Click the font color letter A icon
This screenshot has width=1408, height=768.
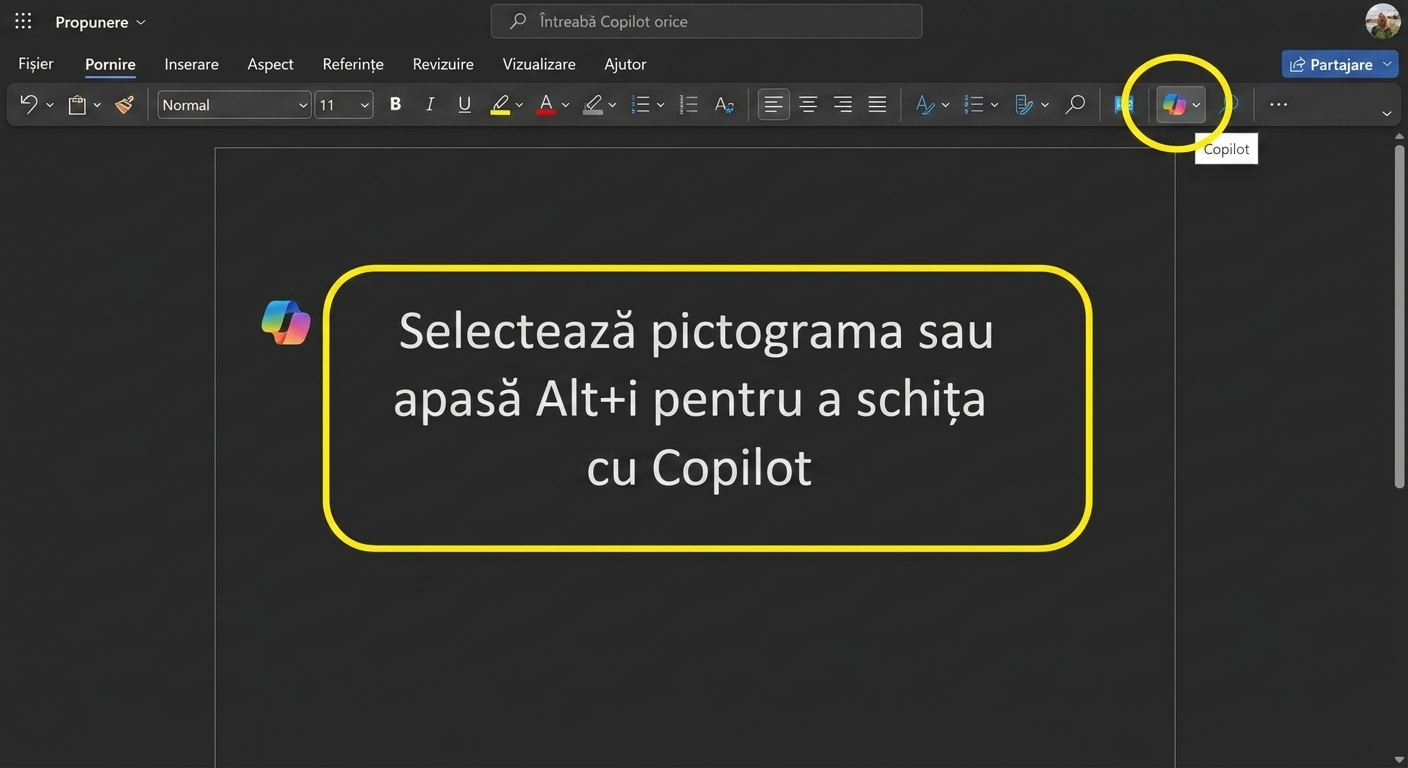pos(546,103)
